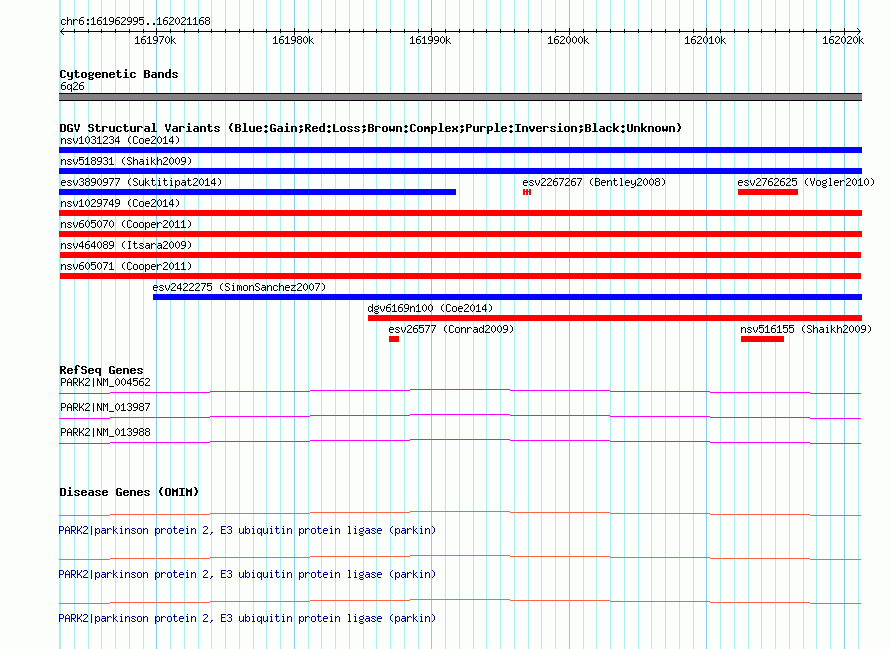
Task: Open variant nsv516155 (Shaikh2009) label
Action: (806, 329)
